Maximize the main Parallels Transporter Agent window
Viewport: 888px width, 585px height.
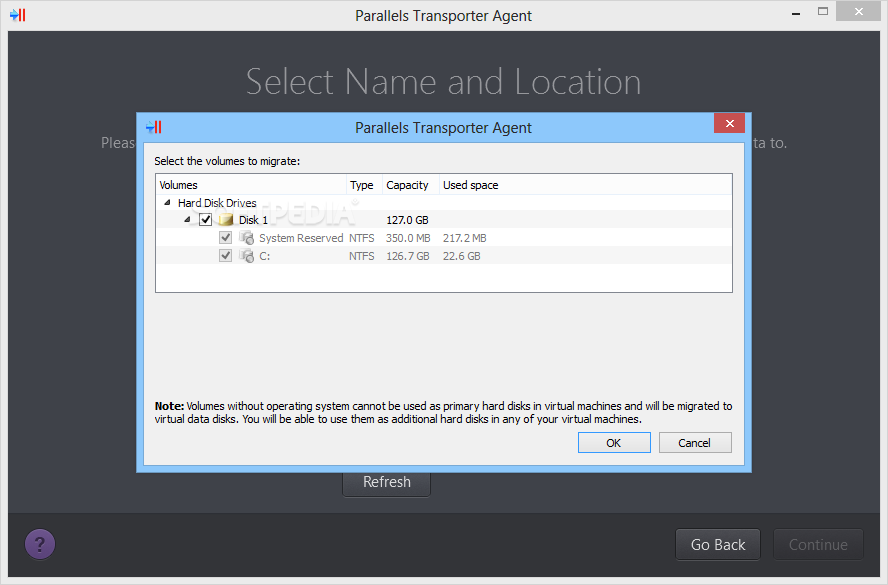[x=823, y=11]
